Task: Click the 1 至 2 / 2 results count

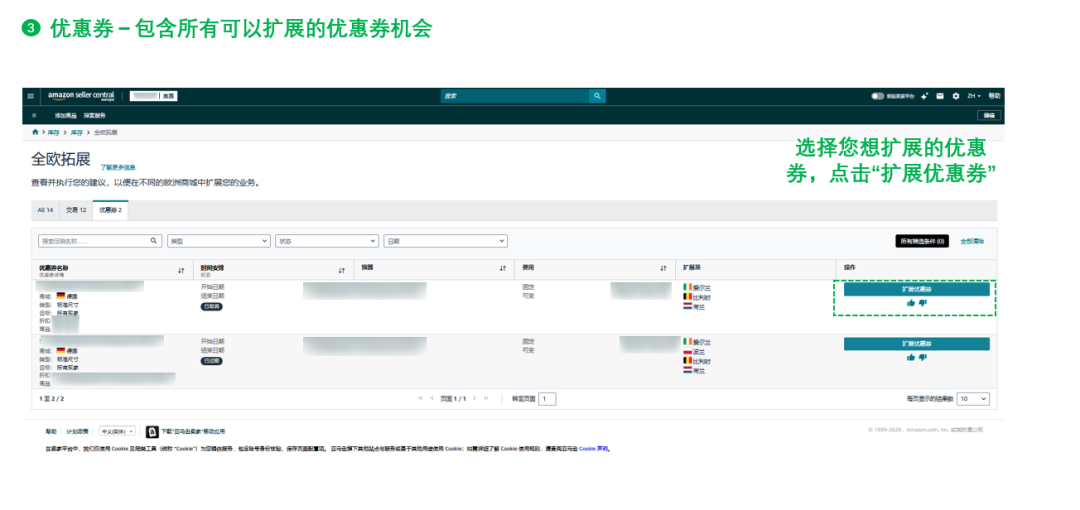Action: click(51, 398)
